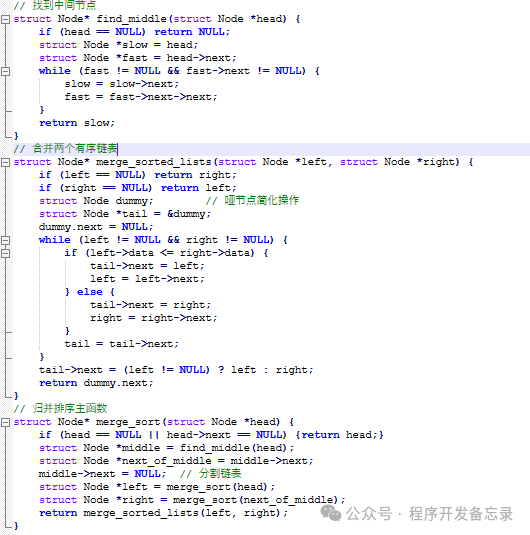Click line 'struct Node *middle = find_middle(head);'
This screenshot has width=530, height=535.
166,448
